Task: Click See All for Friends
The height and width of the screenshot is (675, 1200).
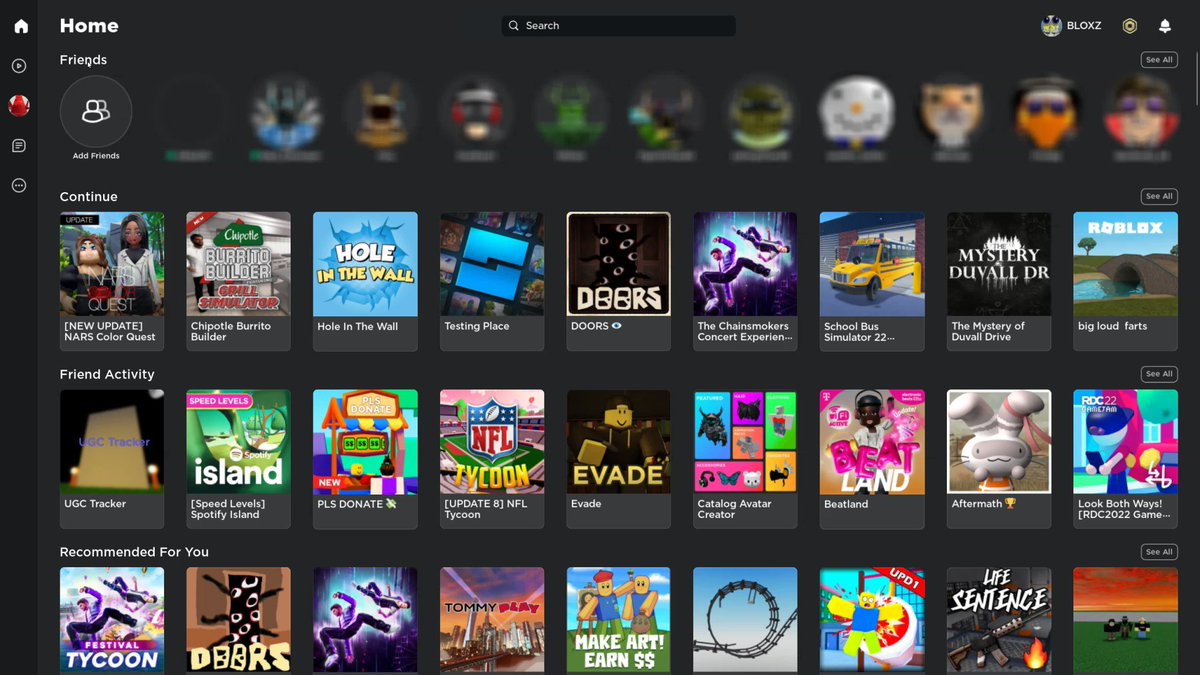Action: pos(1159,60)
